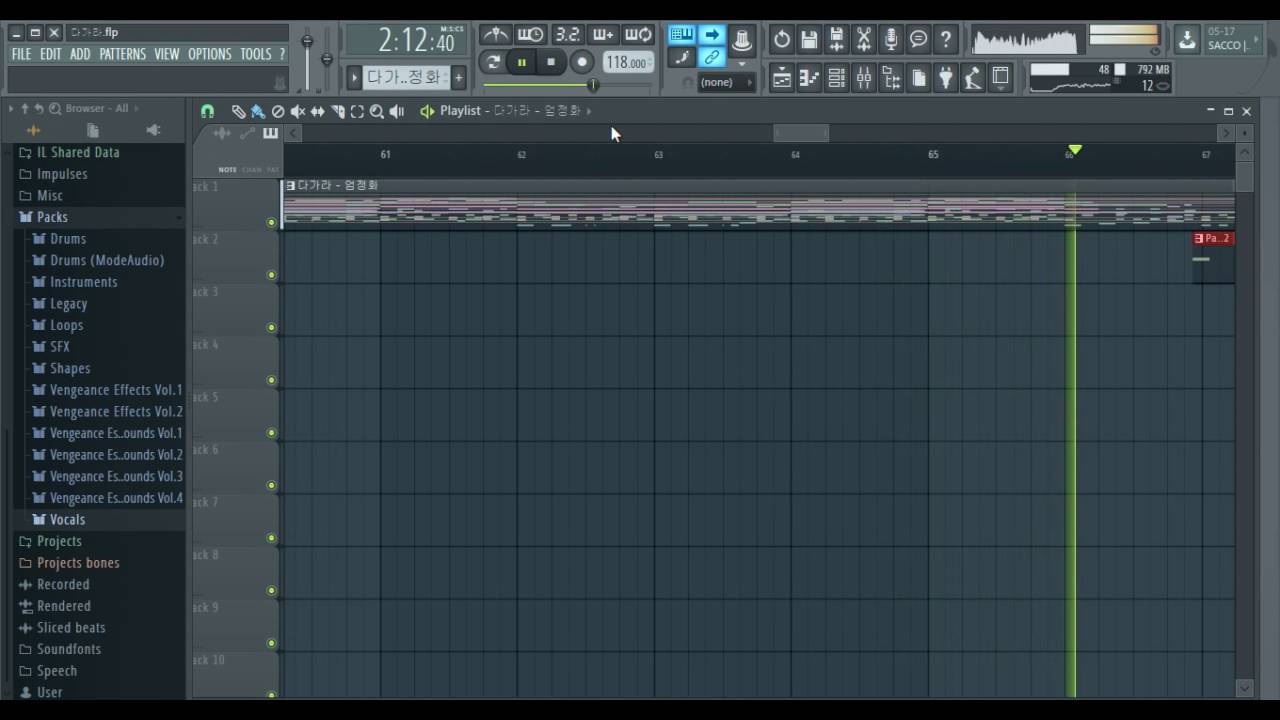This screenshot has width=1280, height=720.
Task: Toggle the overdub blend recording button
Action: click(603, 35)
